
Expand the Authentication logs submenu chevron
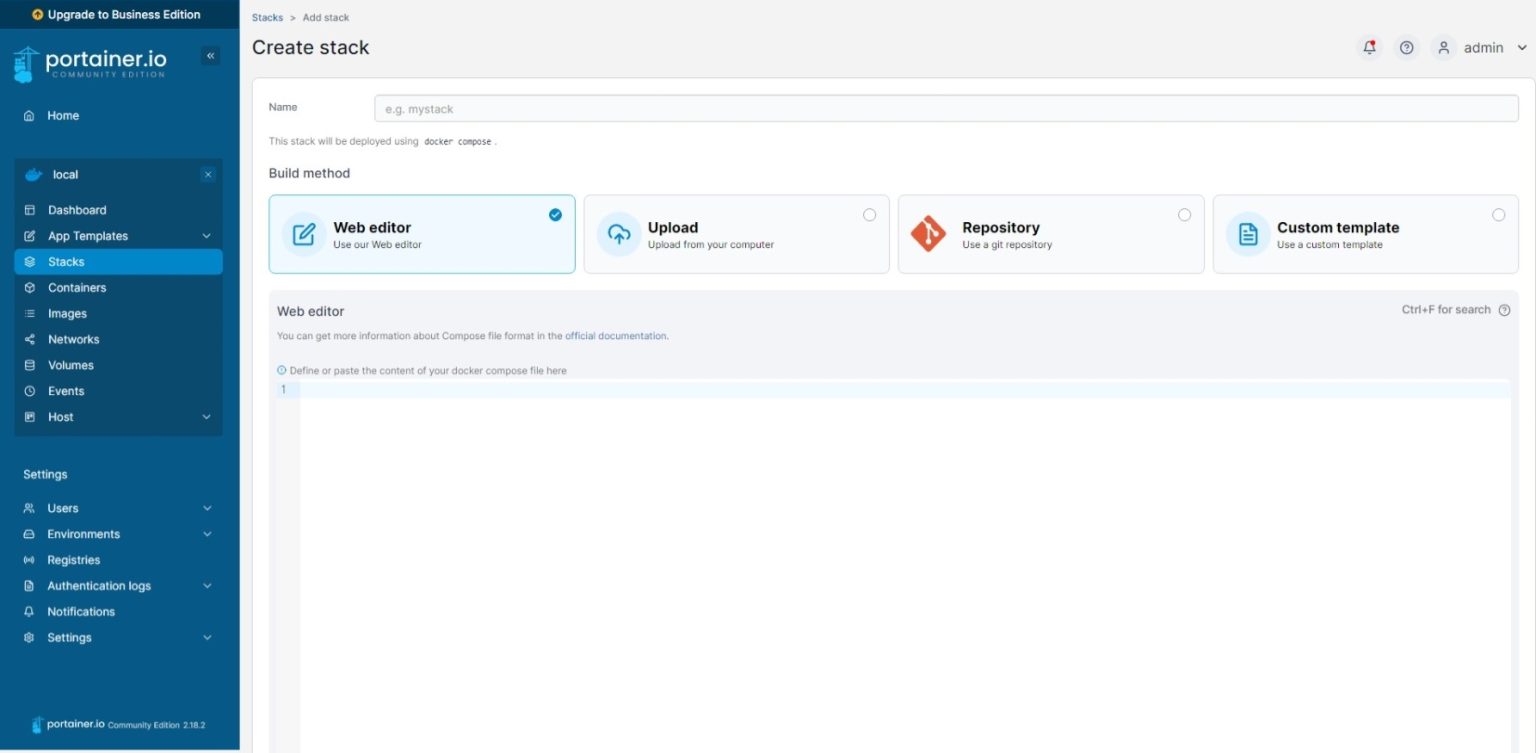[x=207, y=586]
